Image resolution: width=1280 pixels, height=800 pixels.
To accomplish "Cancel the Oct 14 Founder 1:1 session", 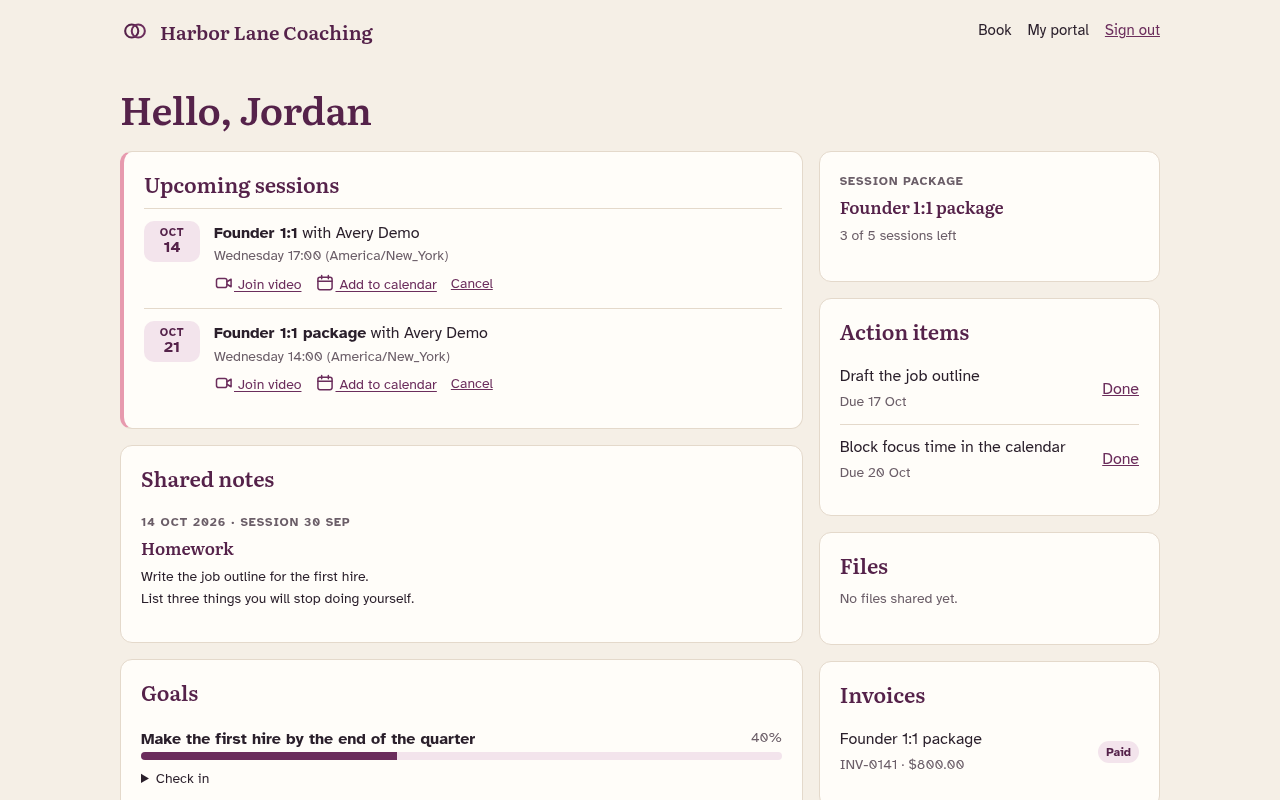I will tap(472, 284).
